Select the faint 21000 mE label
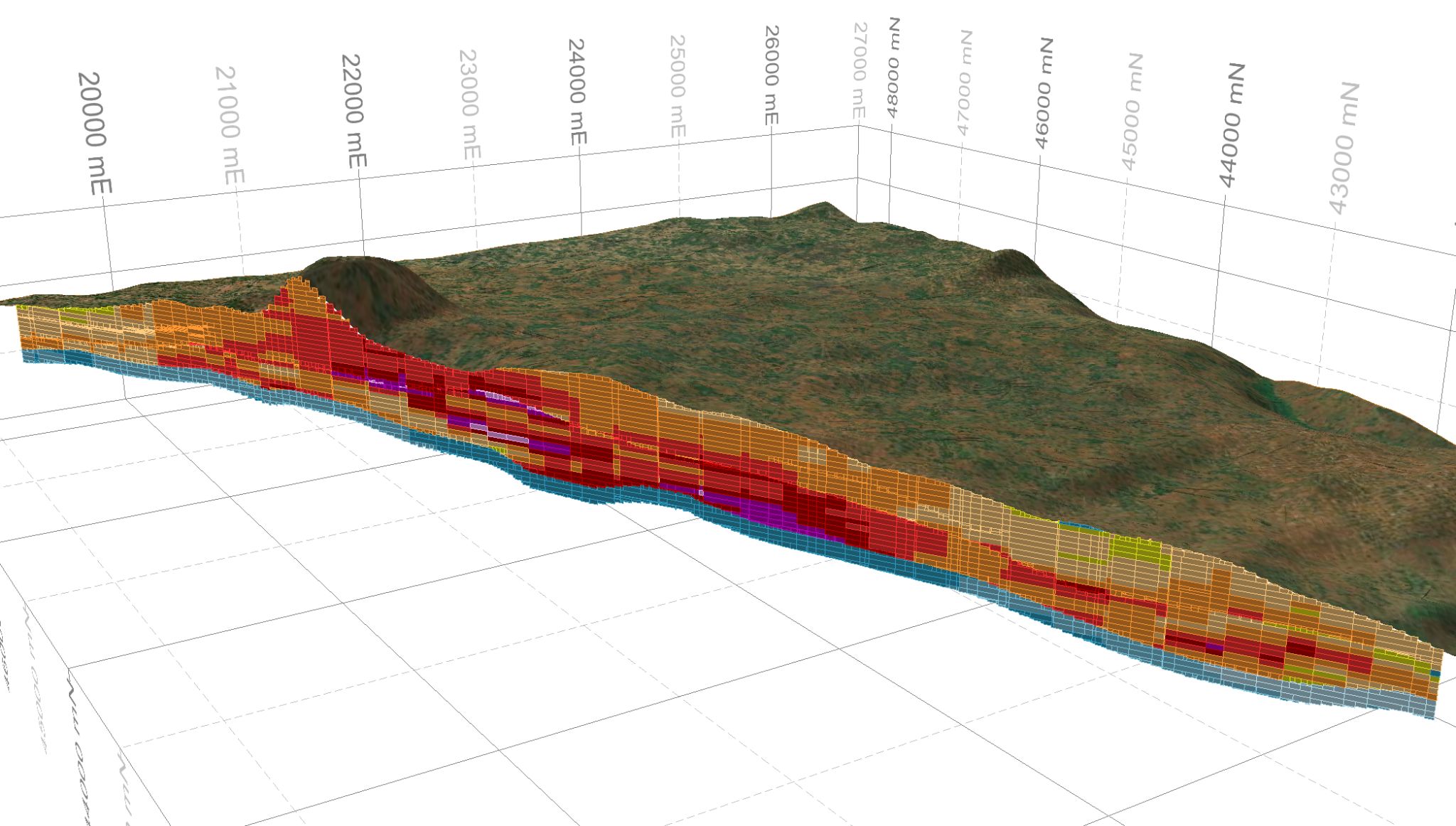 (x=230, y=124)
